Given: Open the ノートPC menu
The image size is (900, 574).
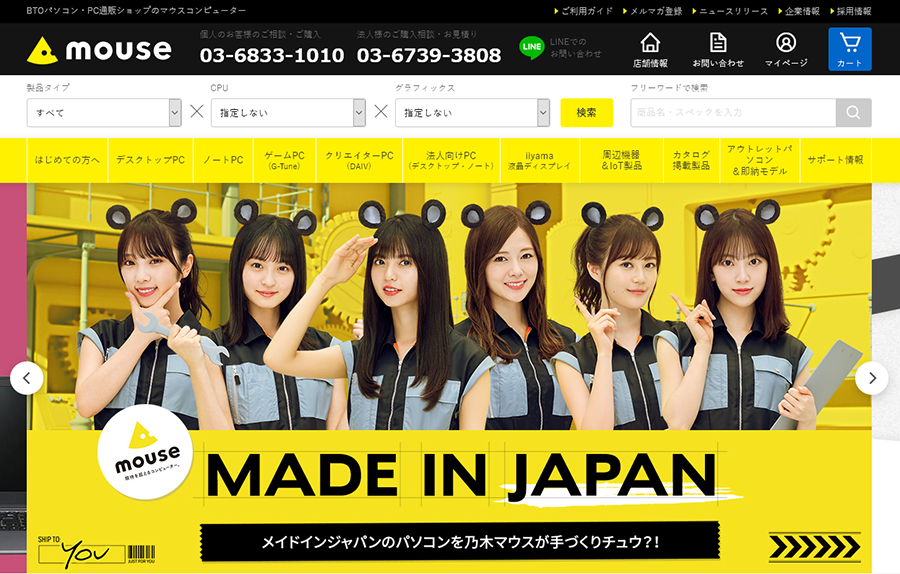Looking at the screenshot, I should click(x=223, y=160).
